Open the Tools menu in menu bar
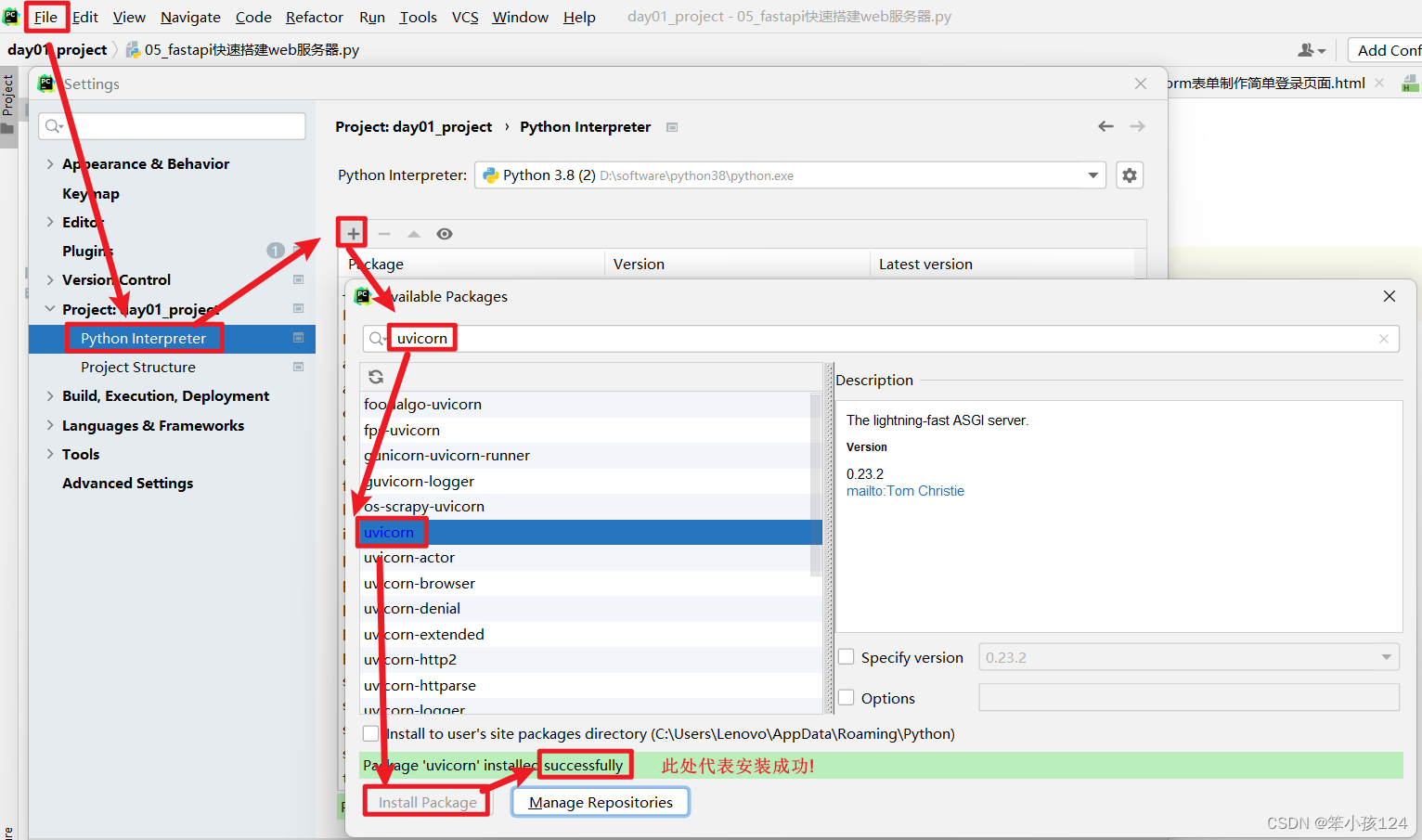The image size is (1422, 840). click(418, 17)
